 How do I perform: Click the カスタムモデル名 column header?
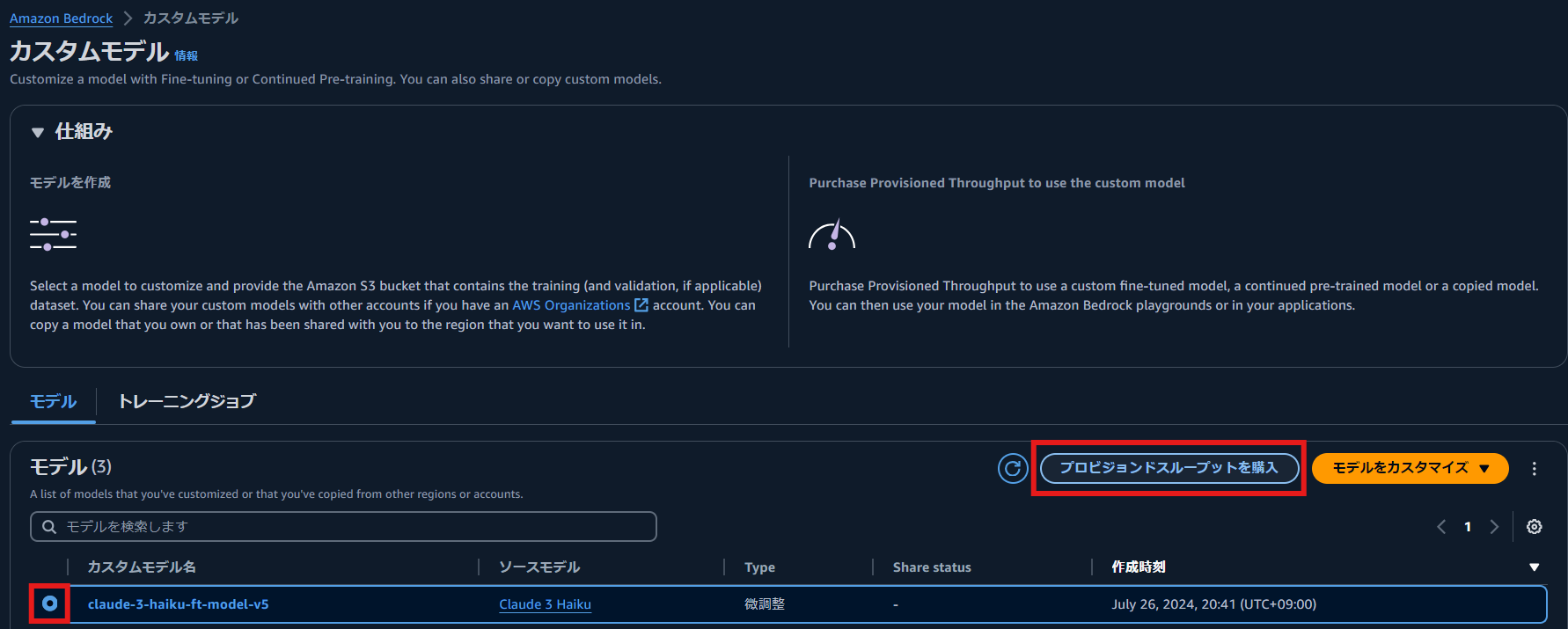pos(142,567)
